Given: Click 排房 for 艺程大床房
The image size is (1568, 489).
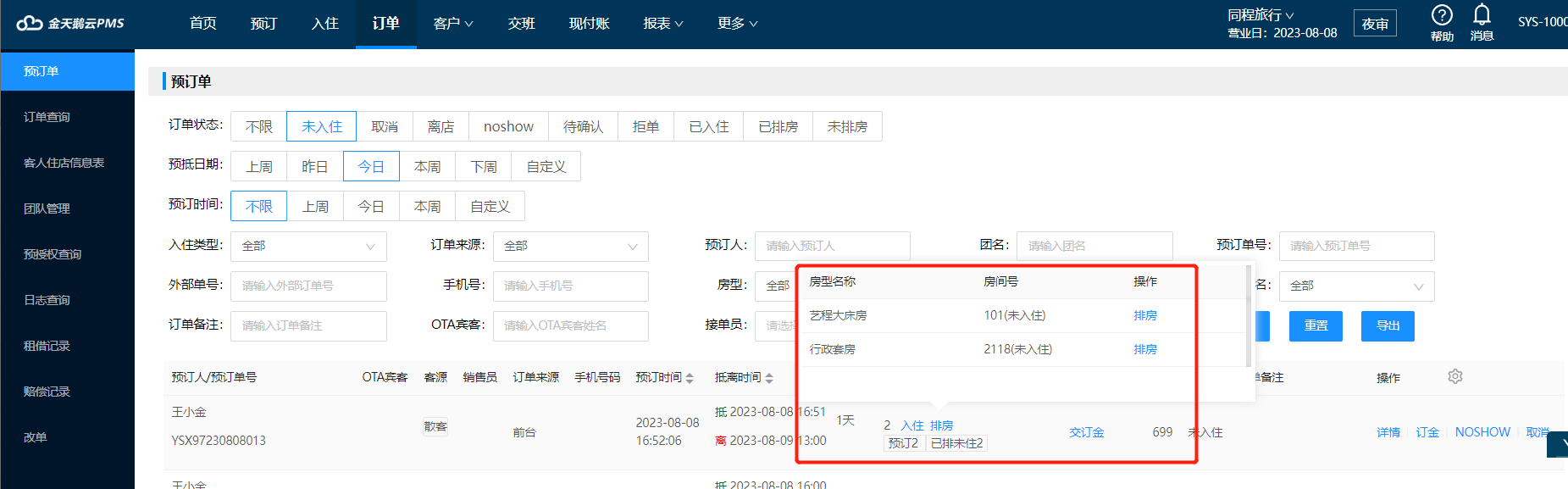Looking at the screenshot, I should tap(1145, 315).
